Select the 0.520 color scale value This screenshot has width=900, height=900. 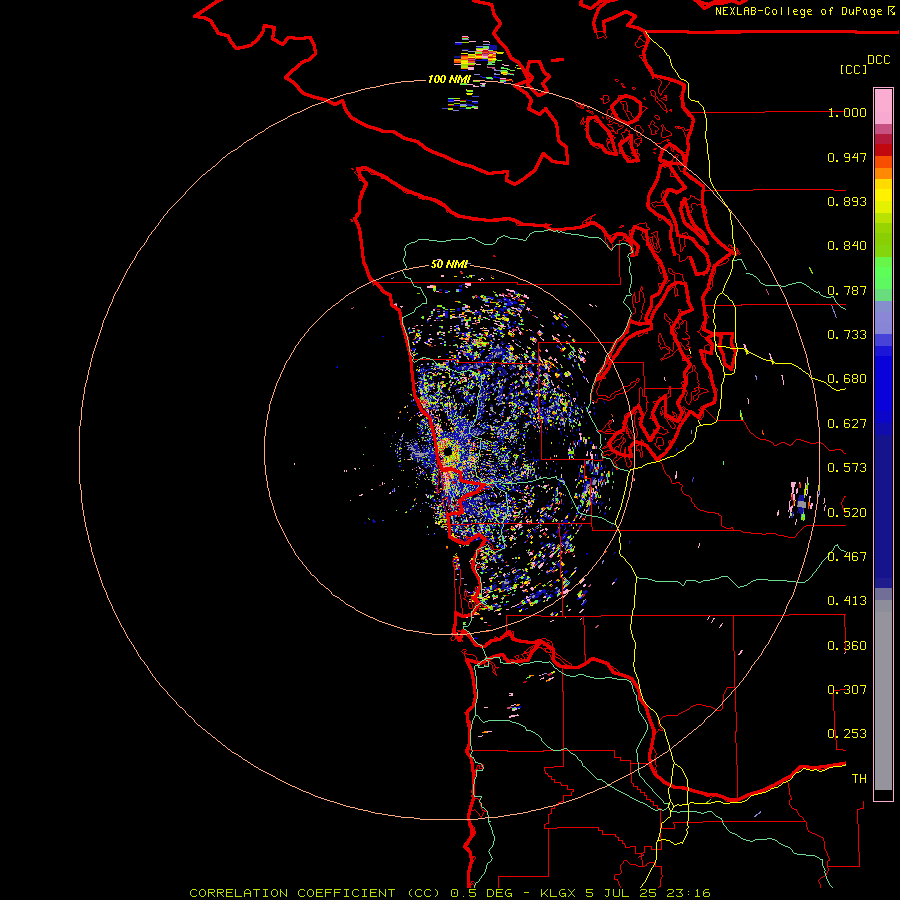(x=847, y=513)
